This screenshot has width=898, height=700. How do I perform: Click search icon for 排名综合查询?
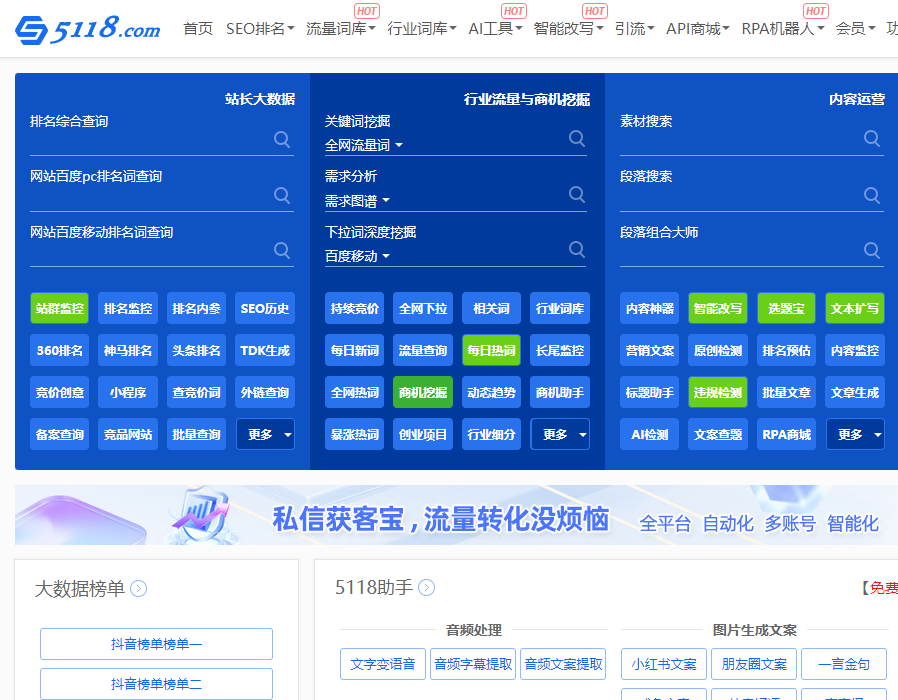click(282, 139)
